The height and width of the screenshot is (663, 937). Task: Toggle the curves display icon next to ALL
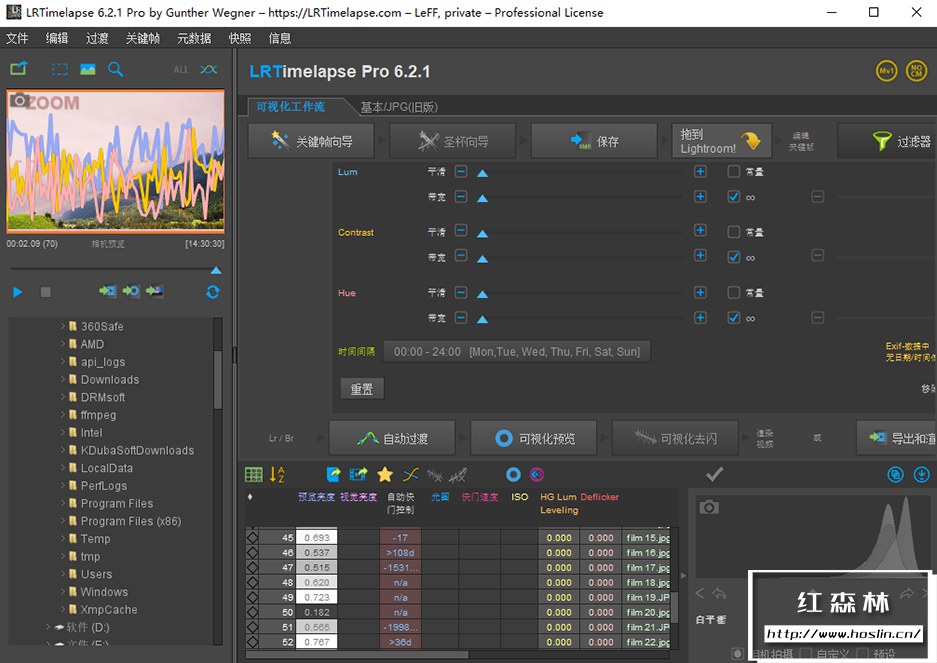point(209,69)
